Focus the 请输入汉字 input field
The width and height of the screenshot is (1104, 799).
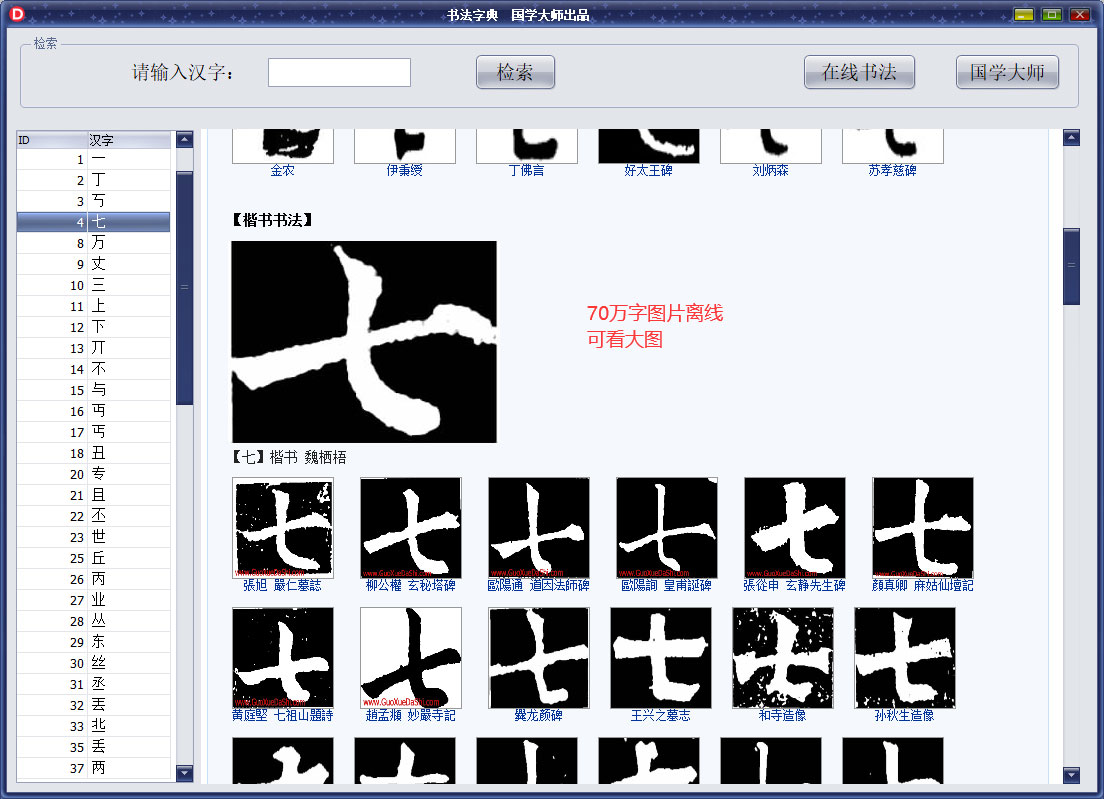(339, 73)
